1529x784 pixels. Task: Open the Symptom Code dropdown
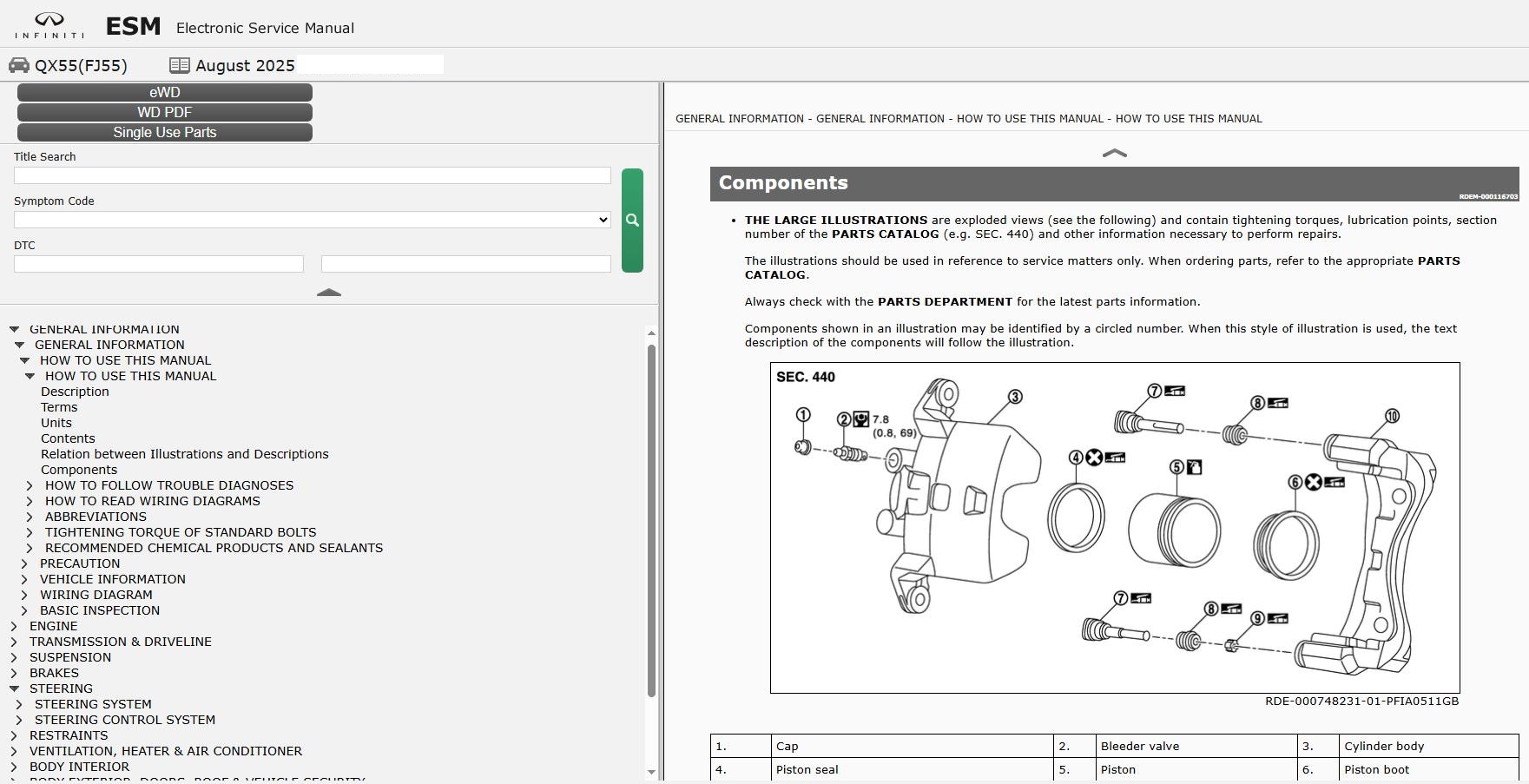click(313, 220)
